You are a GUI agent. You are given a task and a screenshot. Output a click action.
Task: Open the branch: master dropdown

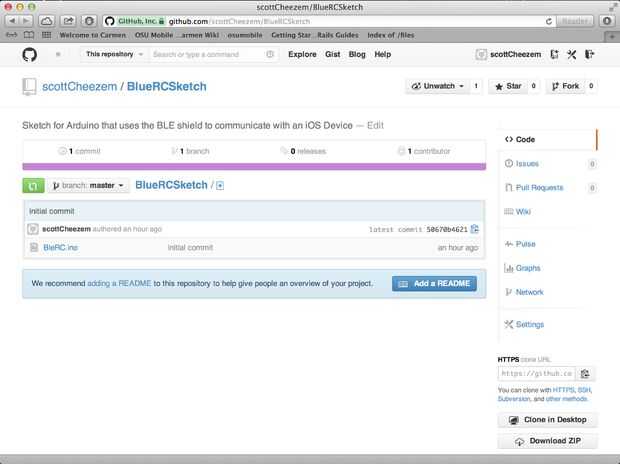point(89,186)
